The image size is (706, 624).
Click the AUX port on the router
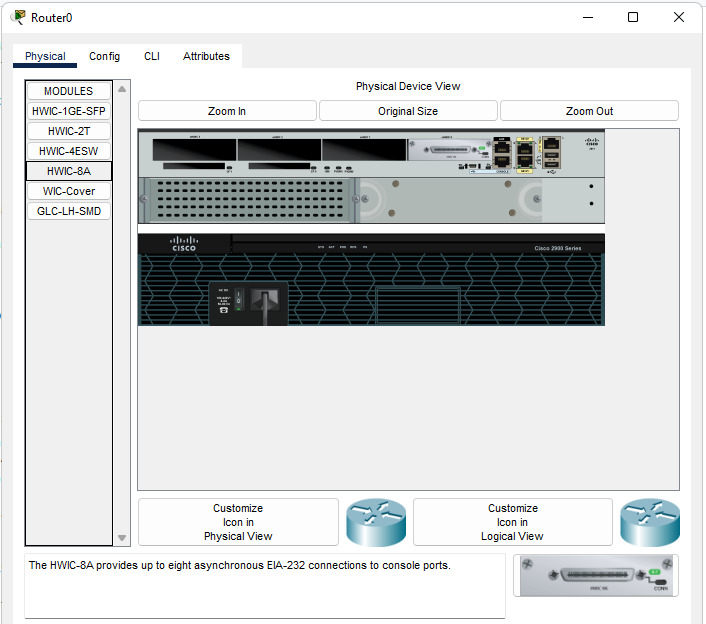(x=502, y=147)
